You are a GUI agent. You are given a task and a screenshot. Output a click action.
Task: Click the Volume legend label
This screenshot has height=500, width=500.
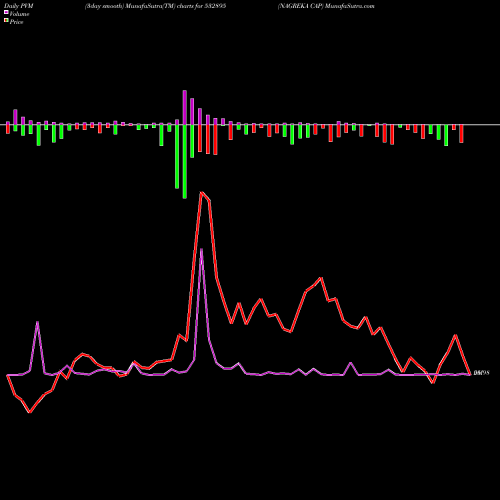[19, 14]
